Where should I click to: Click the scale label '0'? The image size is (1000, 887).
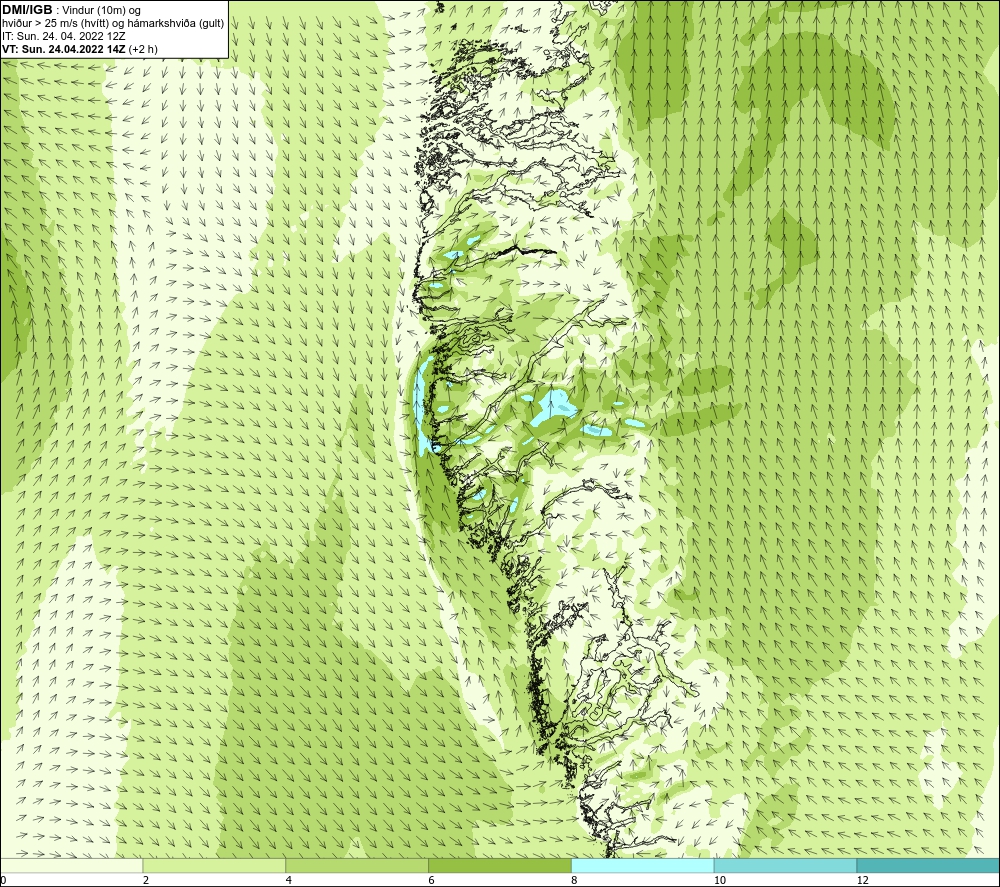coord(3,880)
